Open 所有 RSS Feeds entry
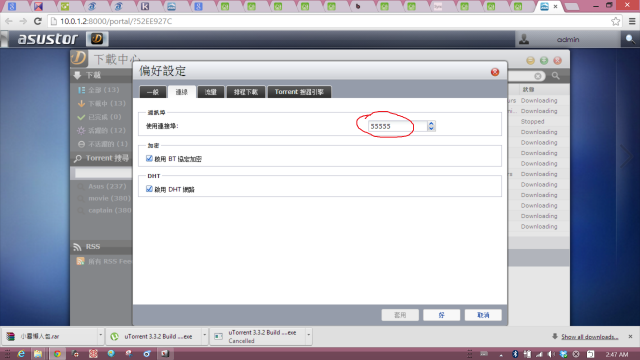Viewport: 640px width, 360px height. tap(104, 261)
